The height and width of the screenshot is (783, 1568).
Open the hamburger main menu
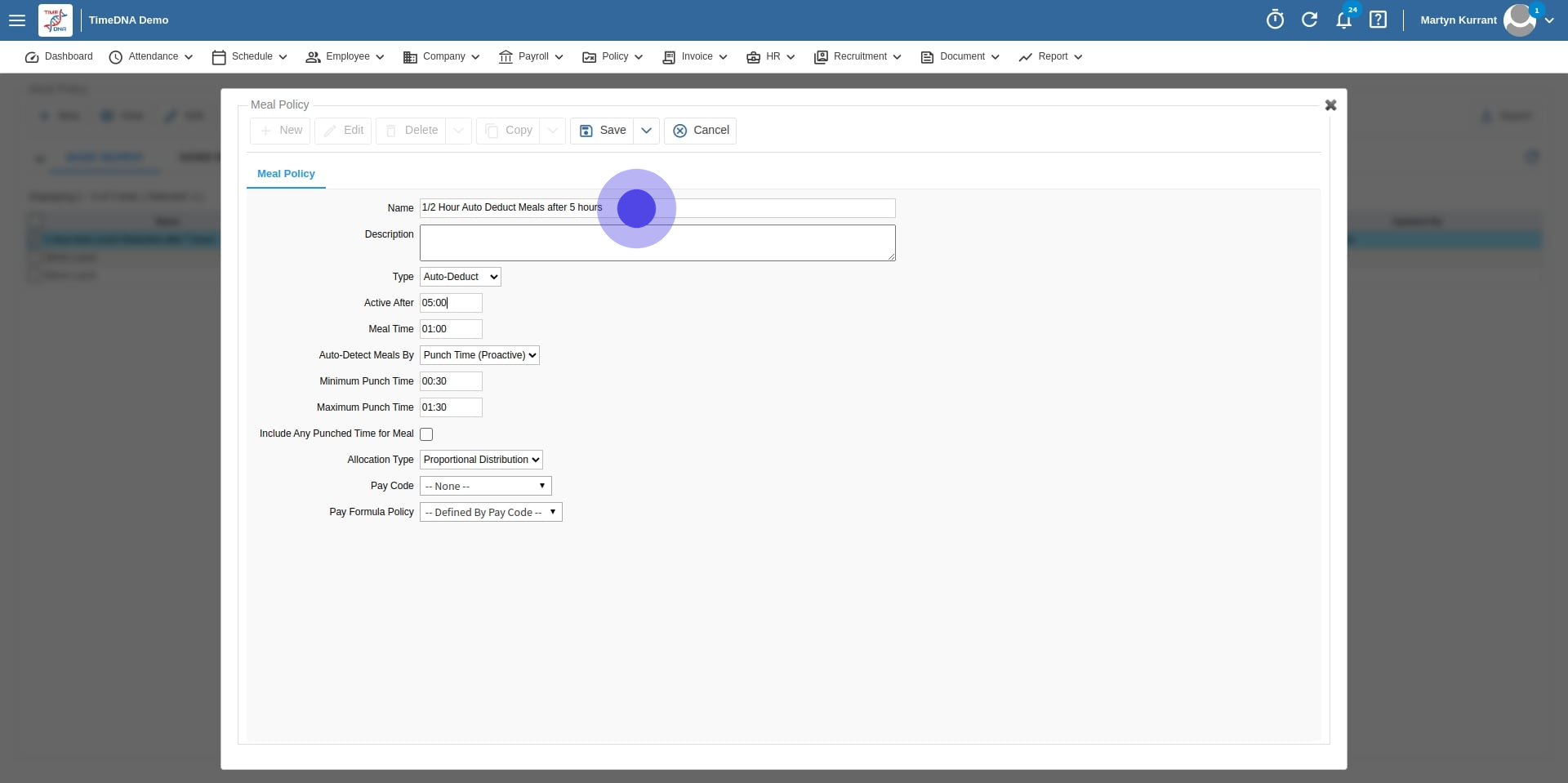pos(17,20)
